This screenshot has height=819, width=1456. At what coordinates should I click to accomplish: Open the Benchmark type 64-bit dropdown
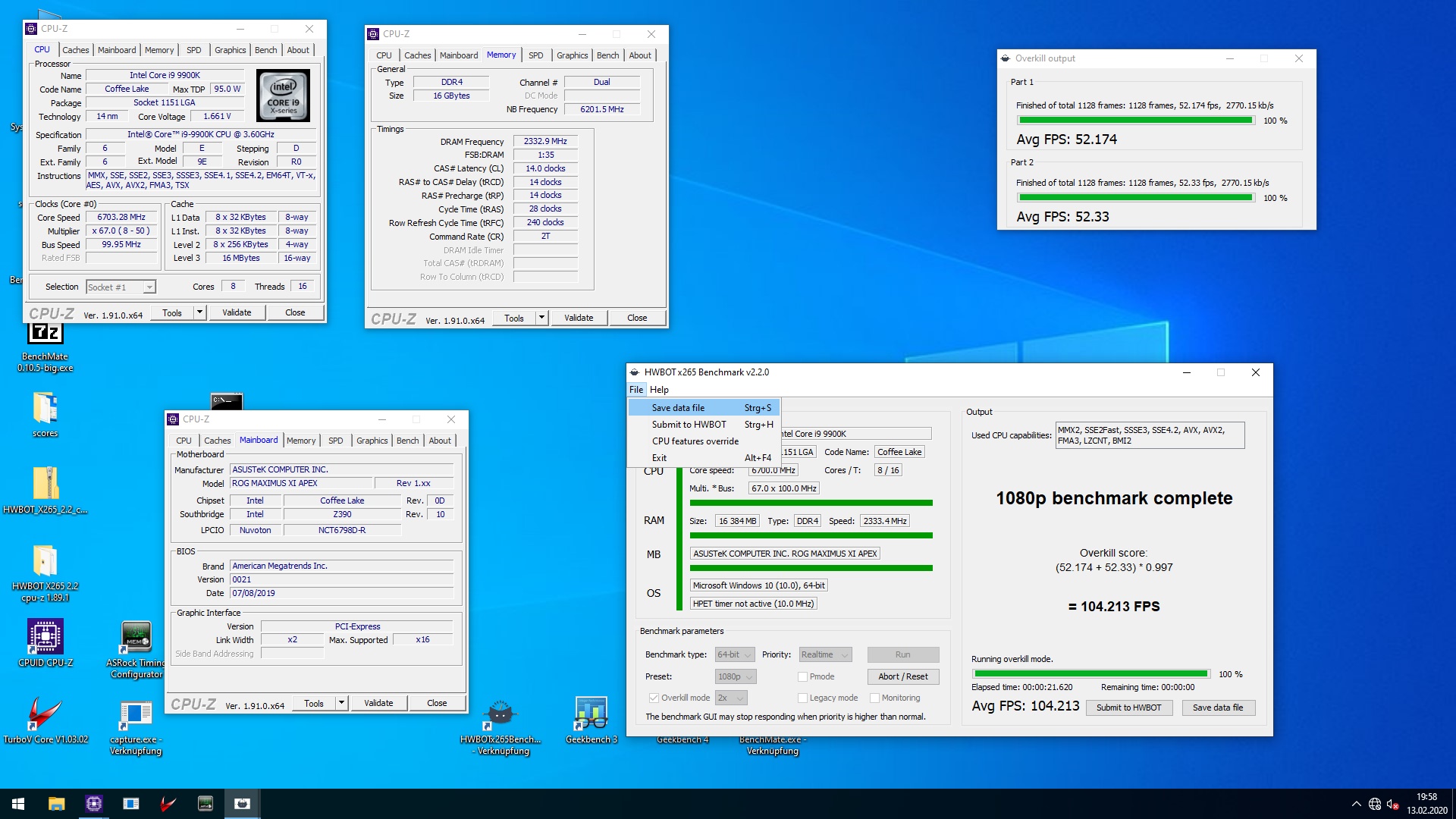pyautogui.click(x=734, y=654)
